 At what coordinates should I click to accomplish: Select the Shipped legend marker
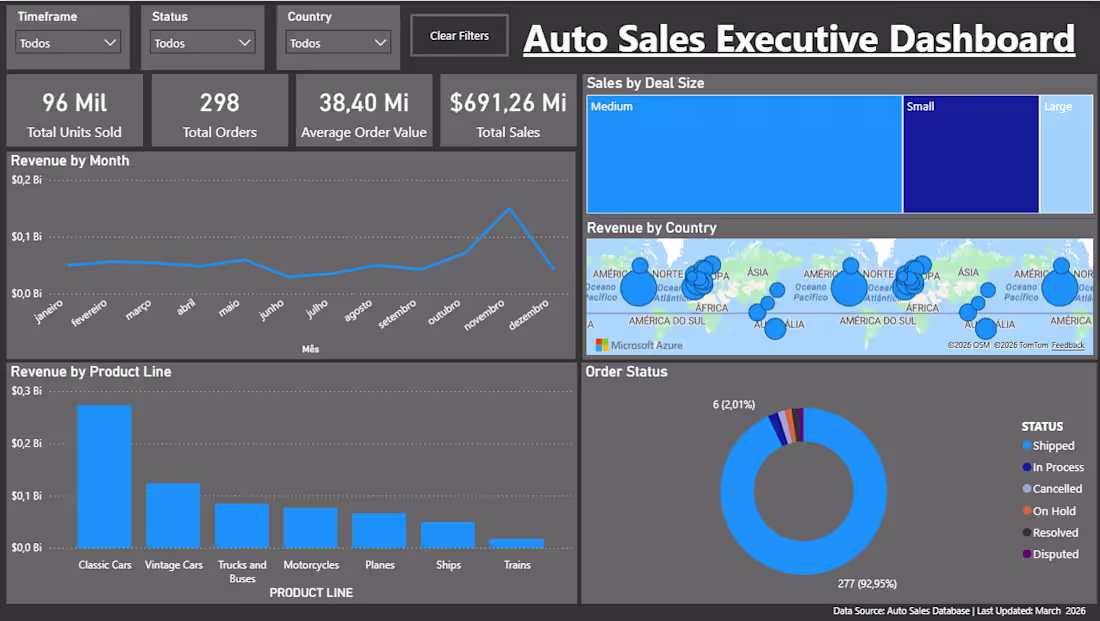[x=1029, y=445]
